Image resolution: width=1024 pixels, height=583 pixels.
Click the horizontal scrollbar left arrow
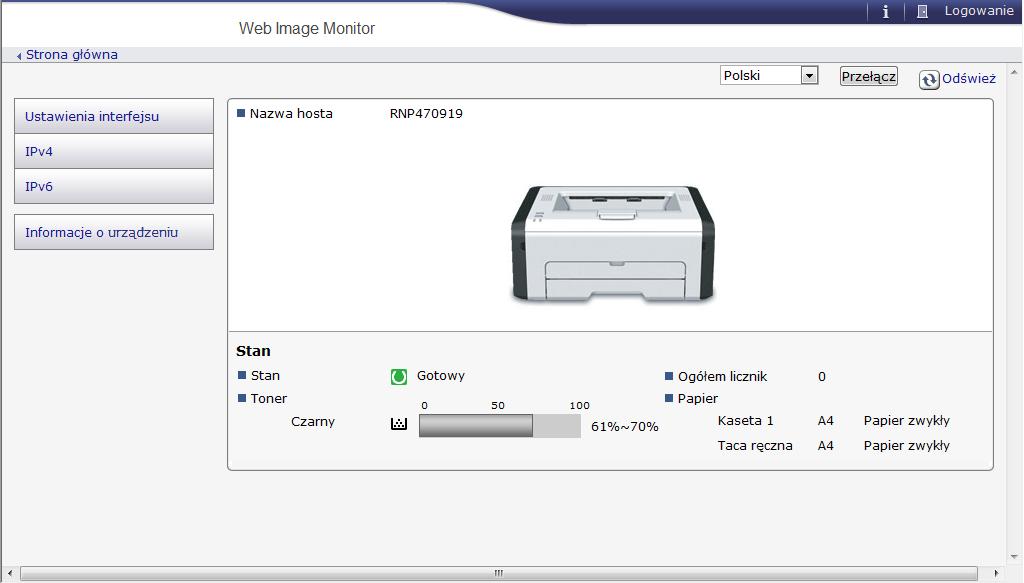10,573
